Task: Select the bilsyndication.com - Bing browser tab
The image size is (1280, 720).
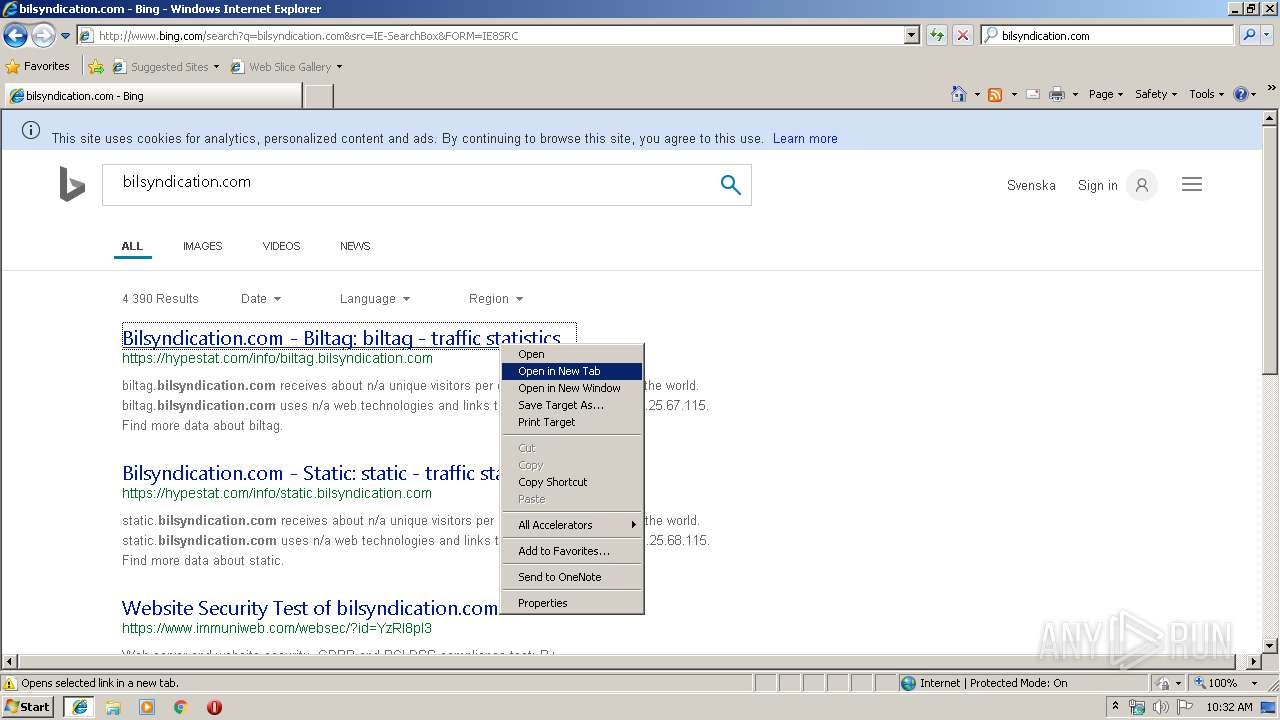Action: [152, 96]
